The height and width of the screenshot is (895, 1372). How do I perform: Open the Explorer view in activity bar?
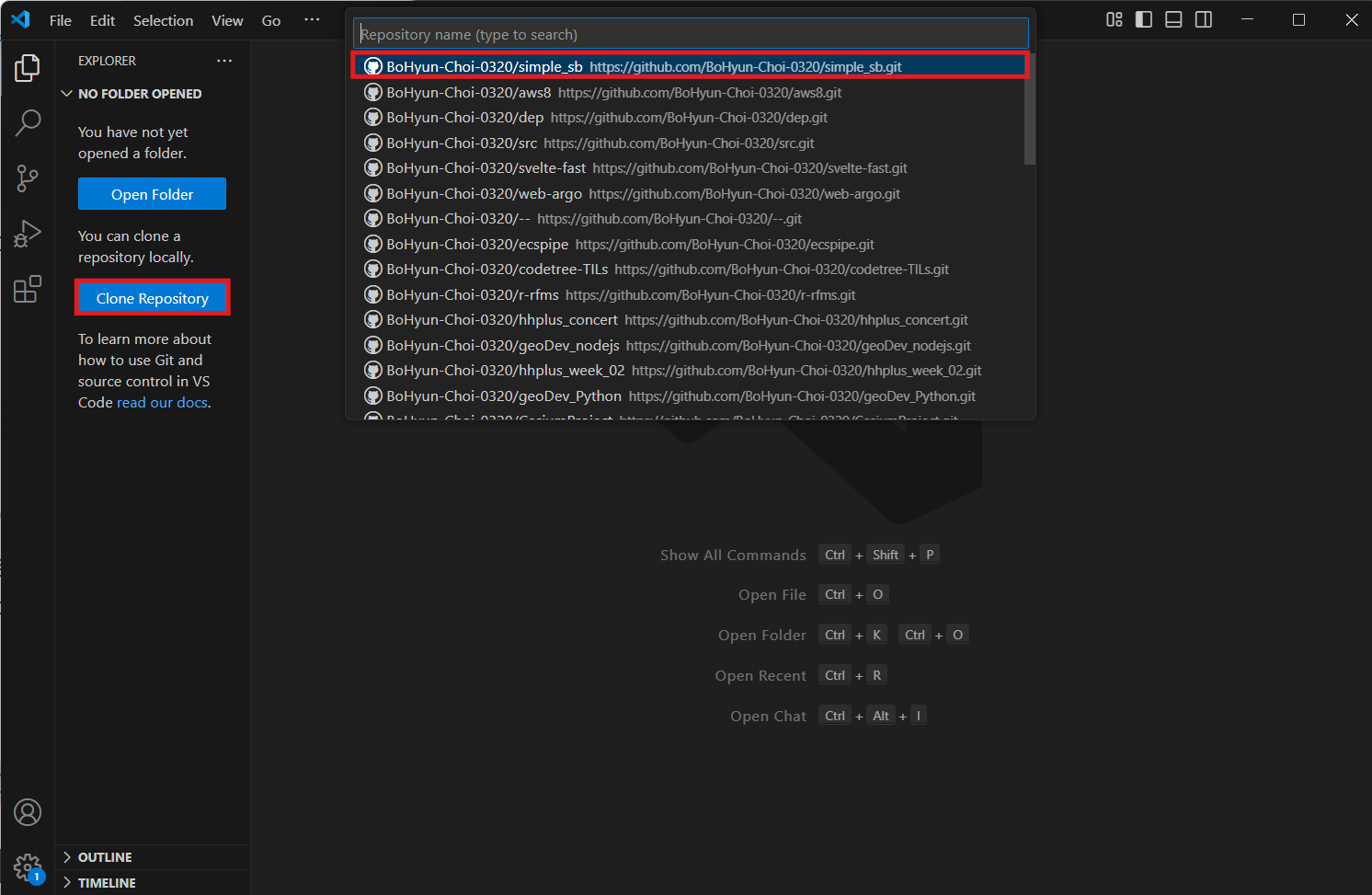click(28, 68)
